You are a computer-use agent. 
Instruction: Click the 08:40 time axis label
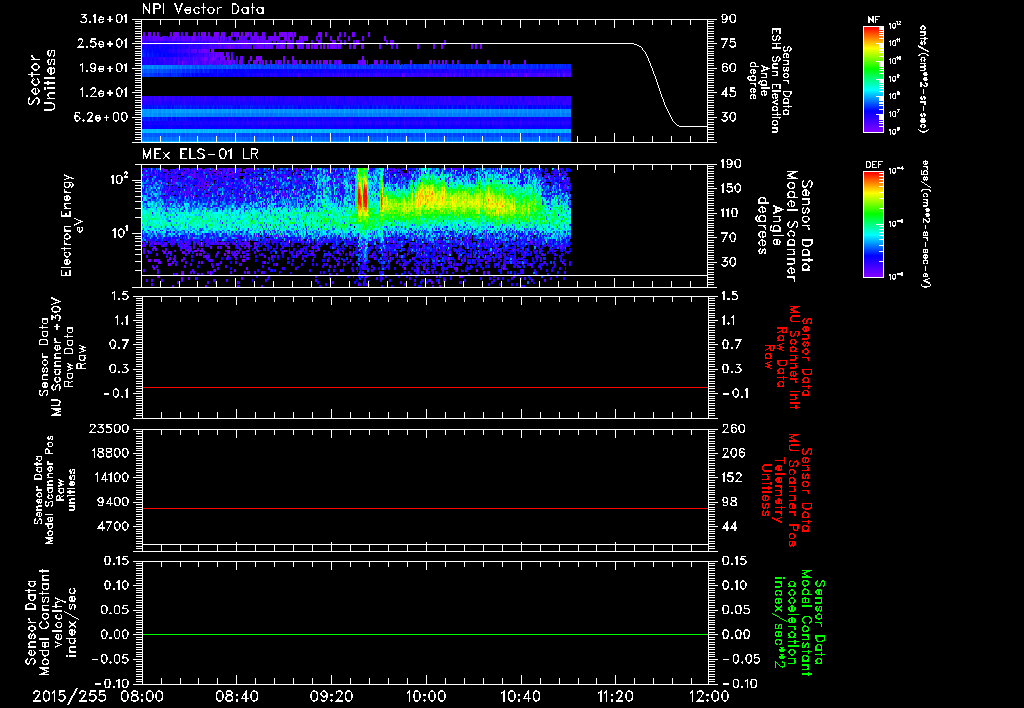click(x=236, y=697)
